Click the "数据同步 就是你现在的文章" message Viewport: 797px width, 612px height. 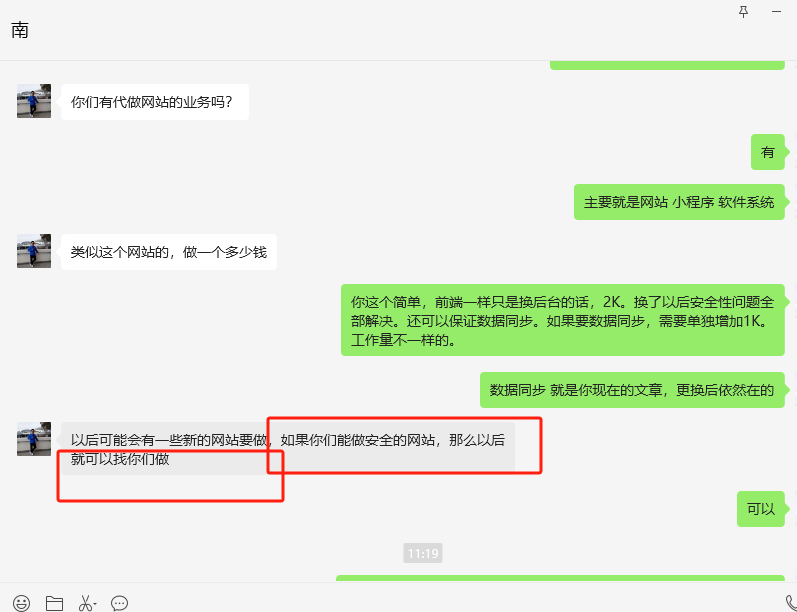[x=631, y=390]
